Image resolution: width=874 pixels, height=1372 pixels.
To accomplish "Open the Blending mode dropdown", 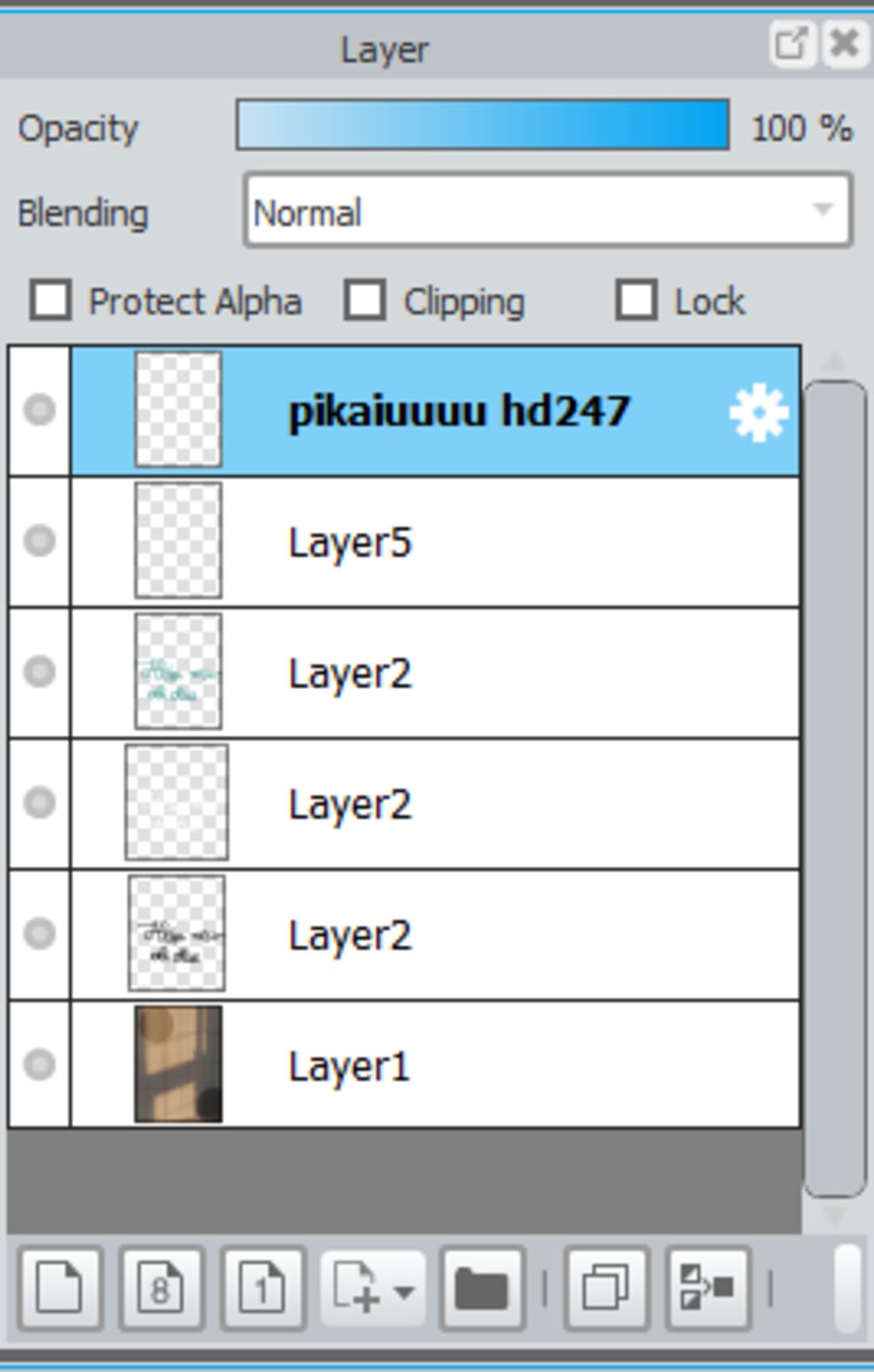I will (548, 211).
